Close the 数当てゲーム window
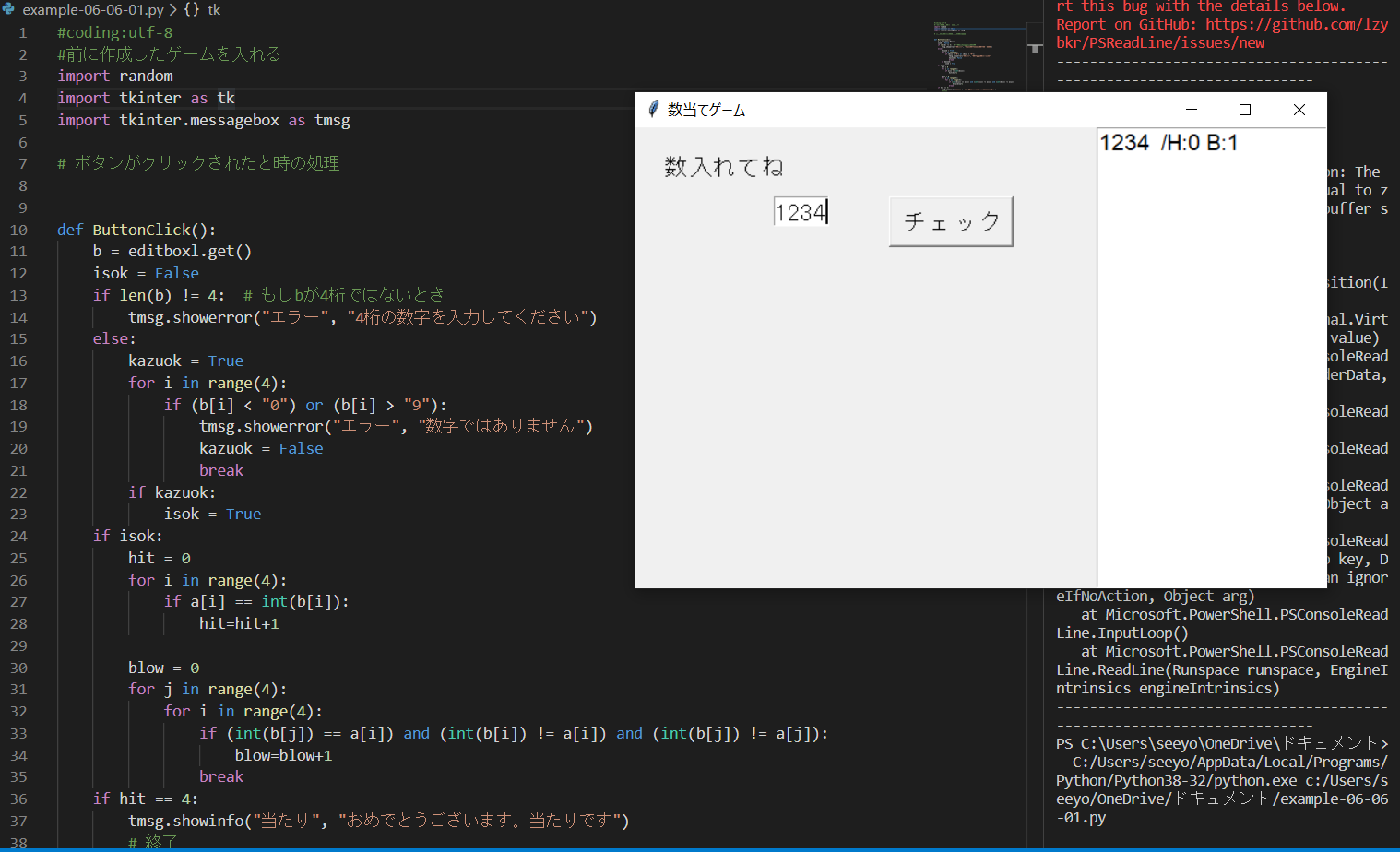This screenshot has height=852, width=1400. coord(1299,110)
